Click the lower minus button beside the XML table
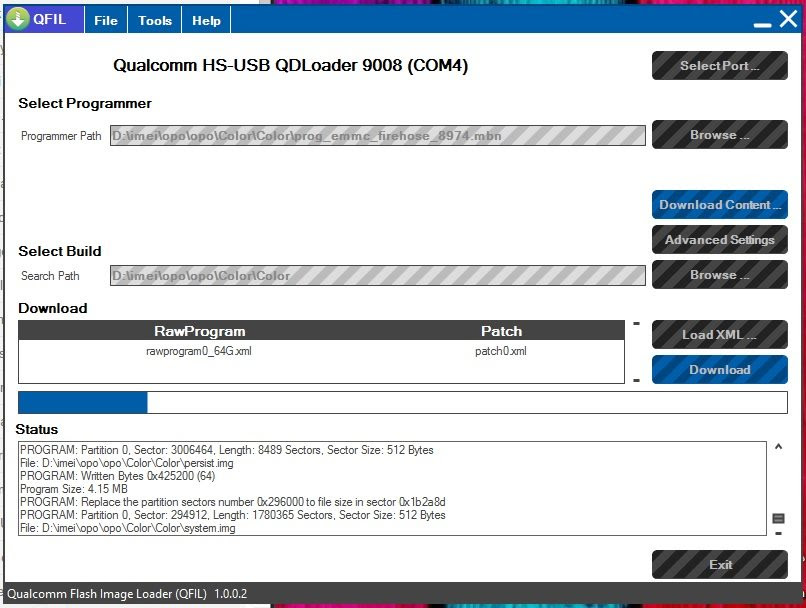The height and width of the screenshot is (608, 806). click(636, 380)
